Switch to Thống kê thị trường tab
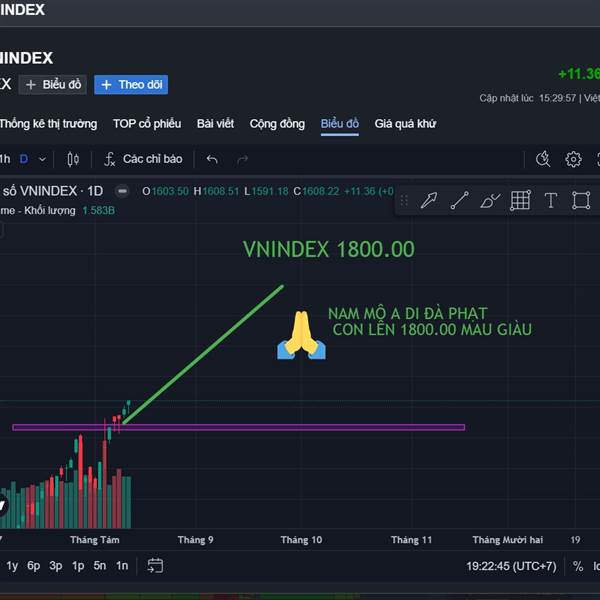600x600 pixels. (48, 124)
